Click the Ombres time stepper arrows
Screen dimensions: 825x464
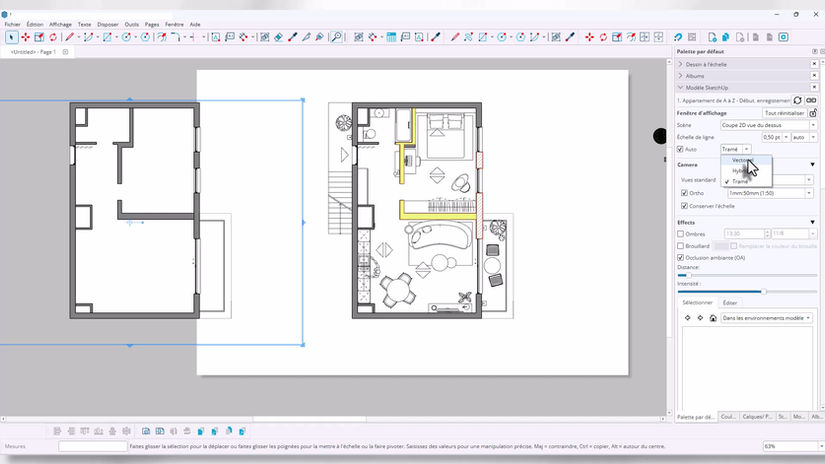click(x=767, y=234)
